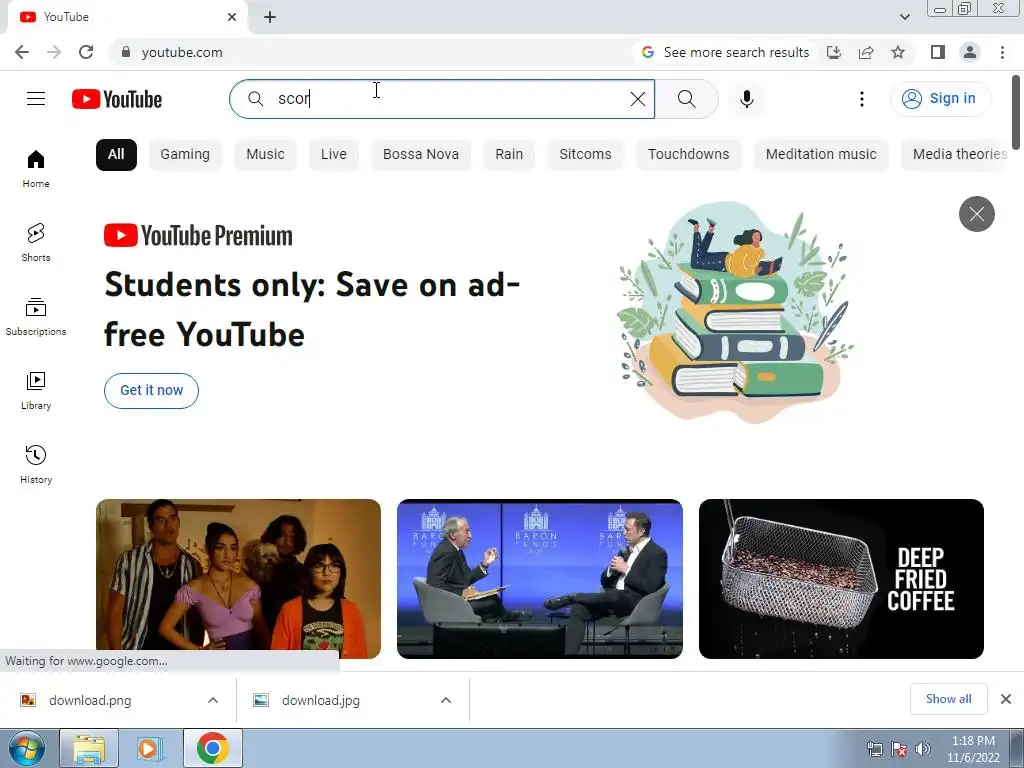The image size is (1024, 768).
Task: Open YouTube settings three-dot menu
Action: click(862, 99)
